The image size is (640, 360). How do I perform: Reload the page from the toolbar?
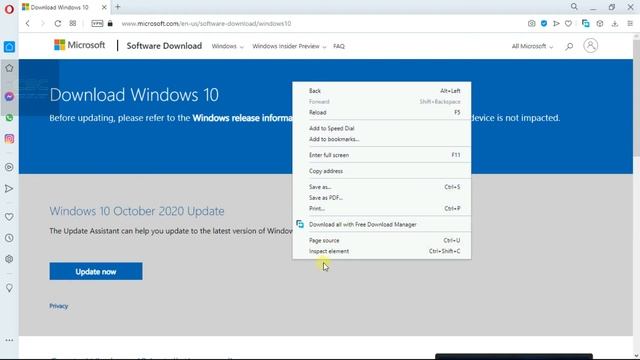(x=58, y=24)
